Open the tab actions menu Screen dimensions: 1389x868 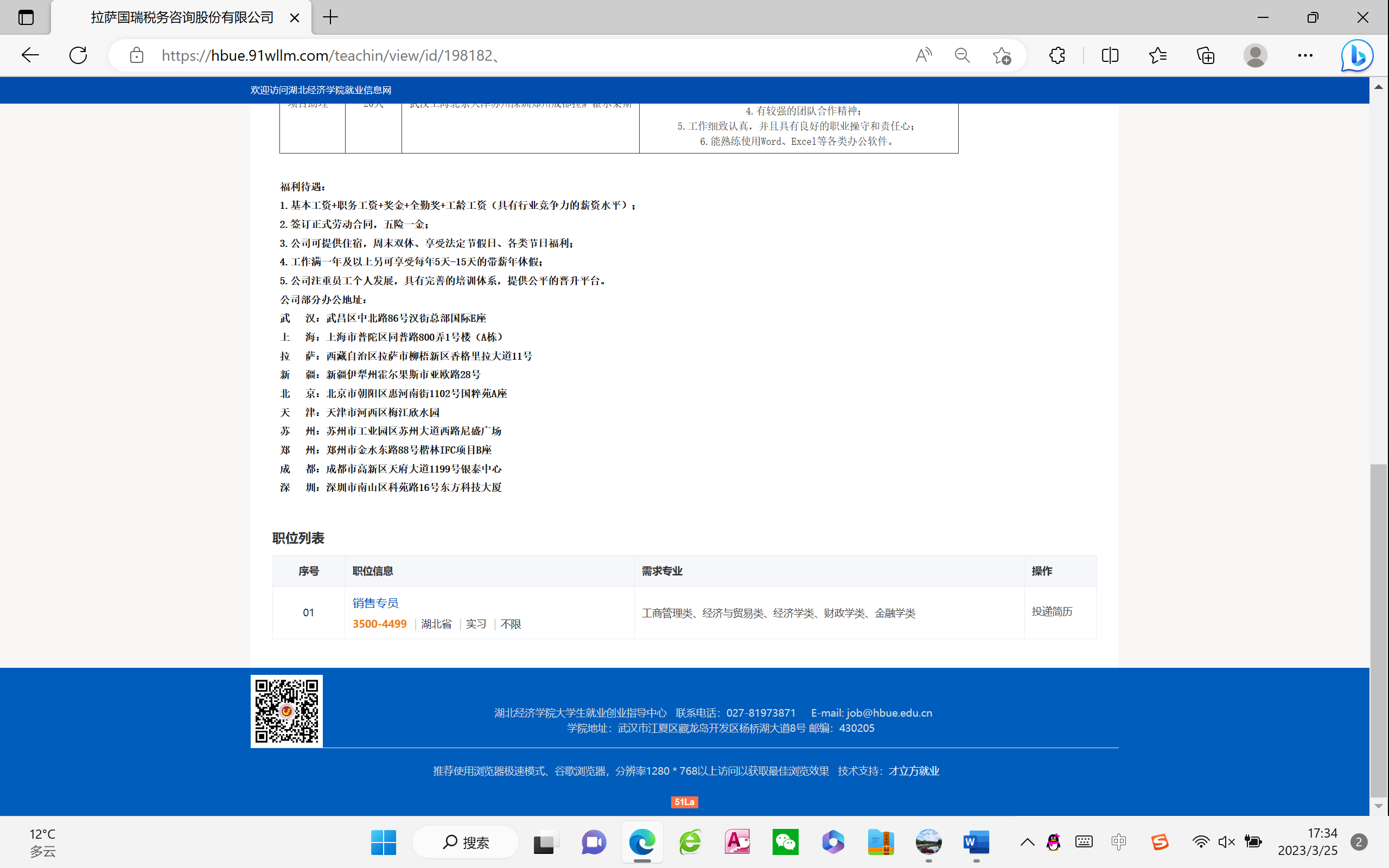pos(26,17)
